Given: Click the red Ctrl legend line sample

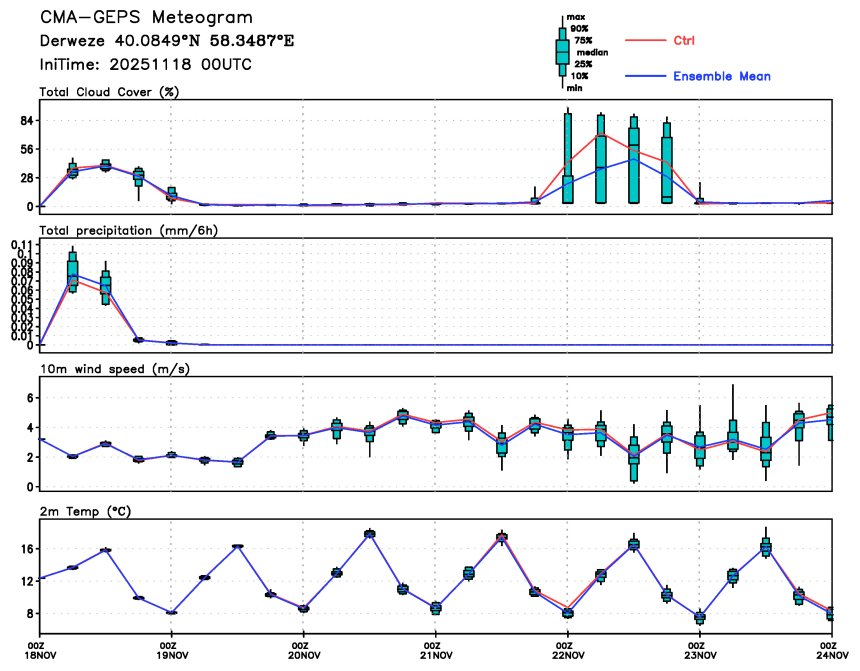Looking at the screenshot, I should coord(646,41).
